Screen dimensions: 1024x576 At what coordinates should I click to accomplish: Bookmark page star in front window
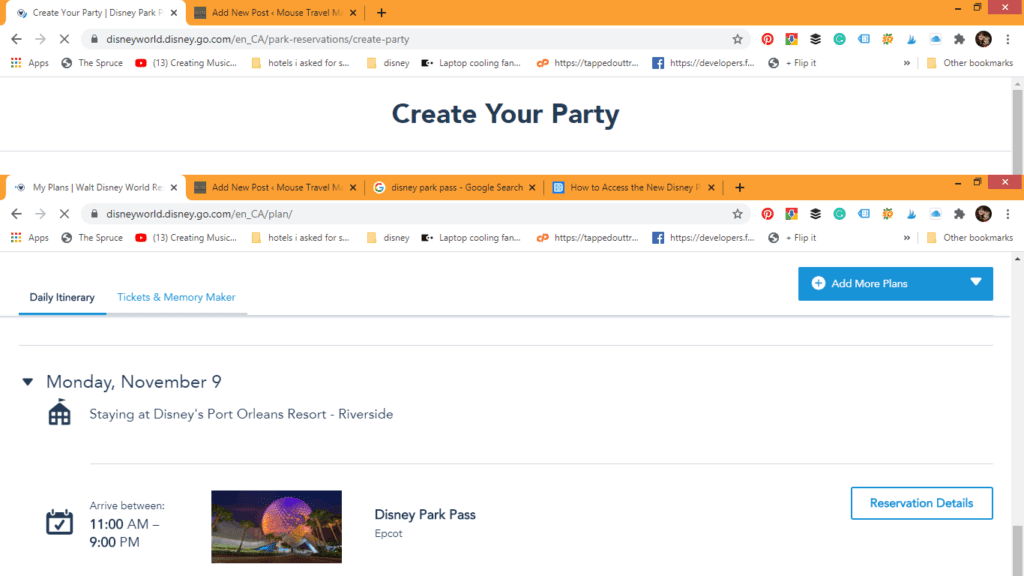click(x=737, y=214)
